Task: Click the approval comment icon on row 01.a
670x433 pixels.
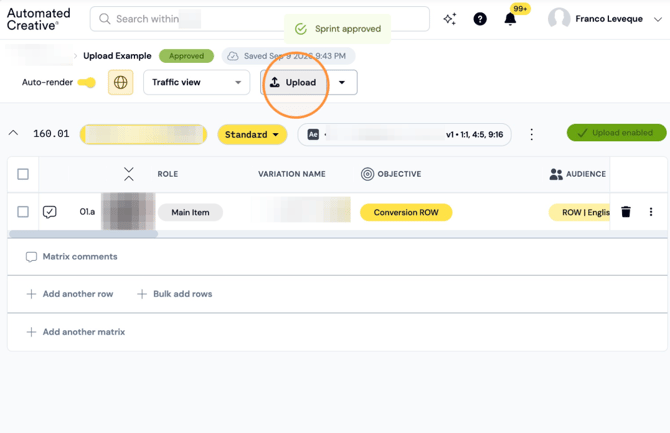Action: [x=50, y=212]
